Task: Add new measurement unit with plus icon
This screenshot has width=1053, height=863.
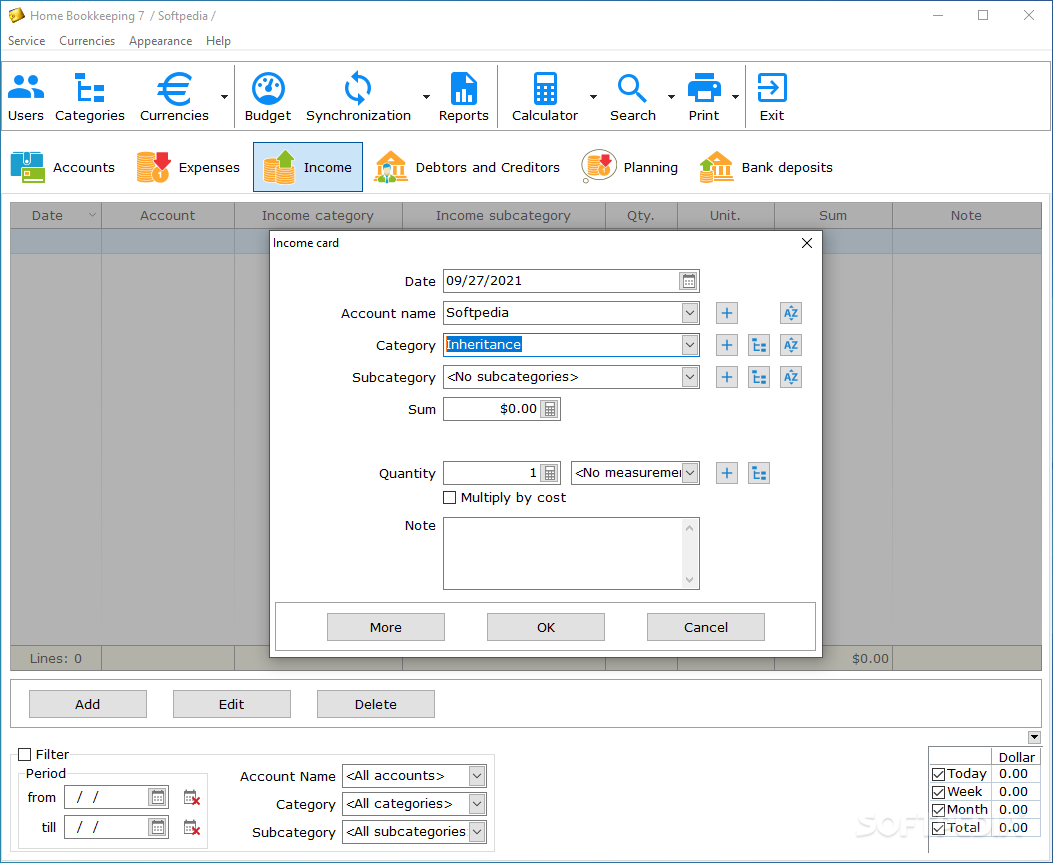Action: 727,473
